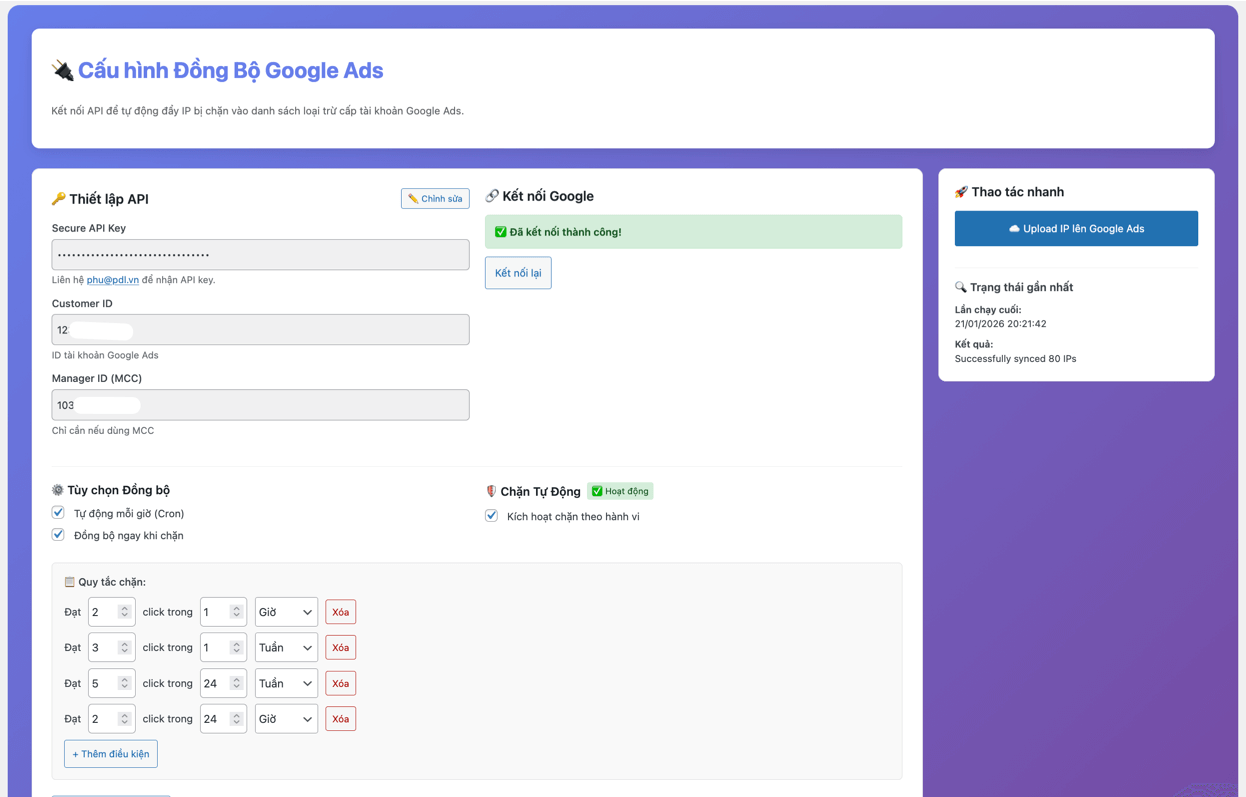Click Successfully synced 80 IPs result text
1246x797 pixels.
(1015, 359)
